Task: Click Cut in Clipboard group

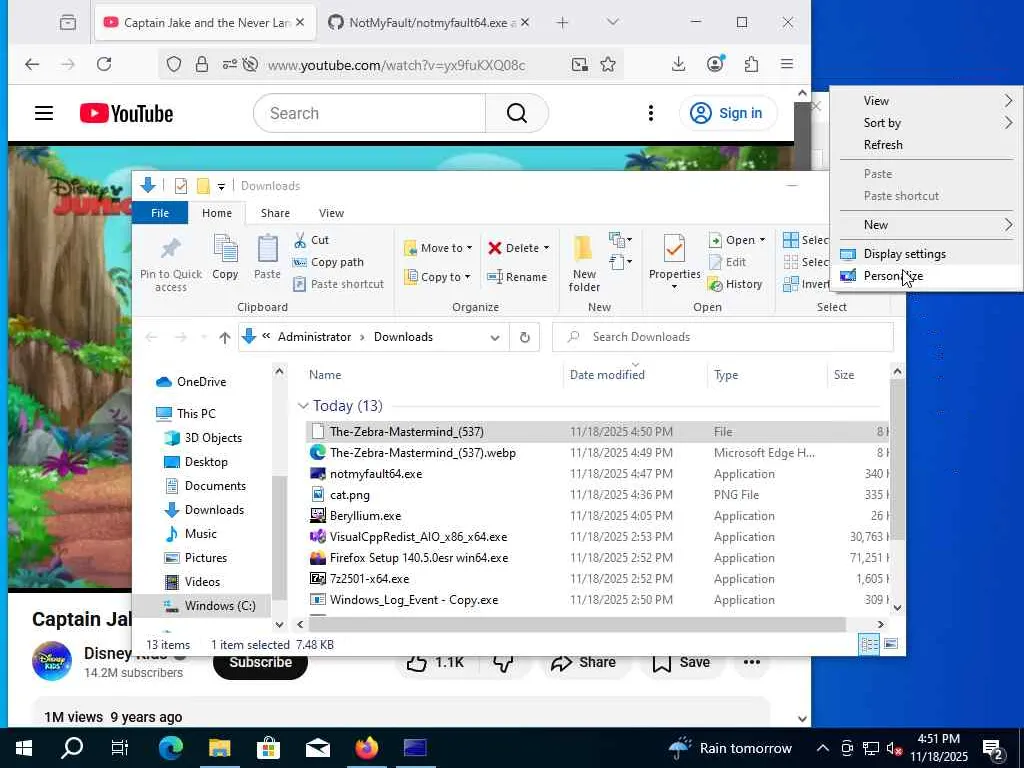Action: pos(312,240)
